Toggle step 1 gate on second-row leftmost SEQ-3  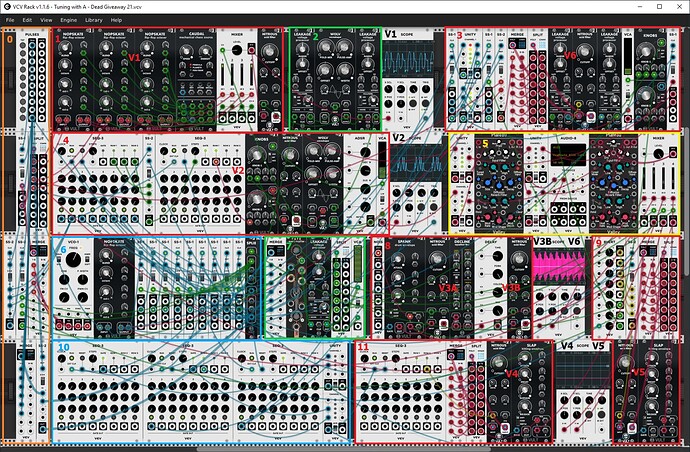coord(62,209)
